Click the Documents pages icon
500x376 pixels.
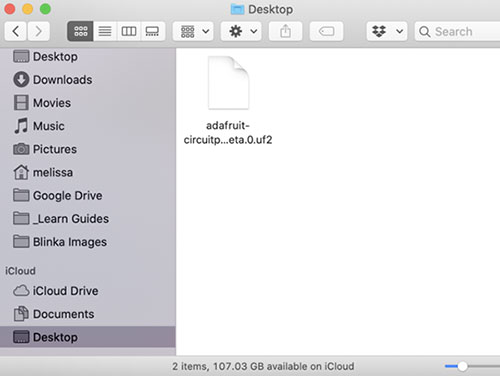[x=21, y=314]
